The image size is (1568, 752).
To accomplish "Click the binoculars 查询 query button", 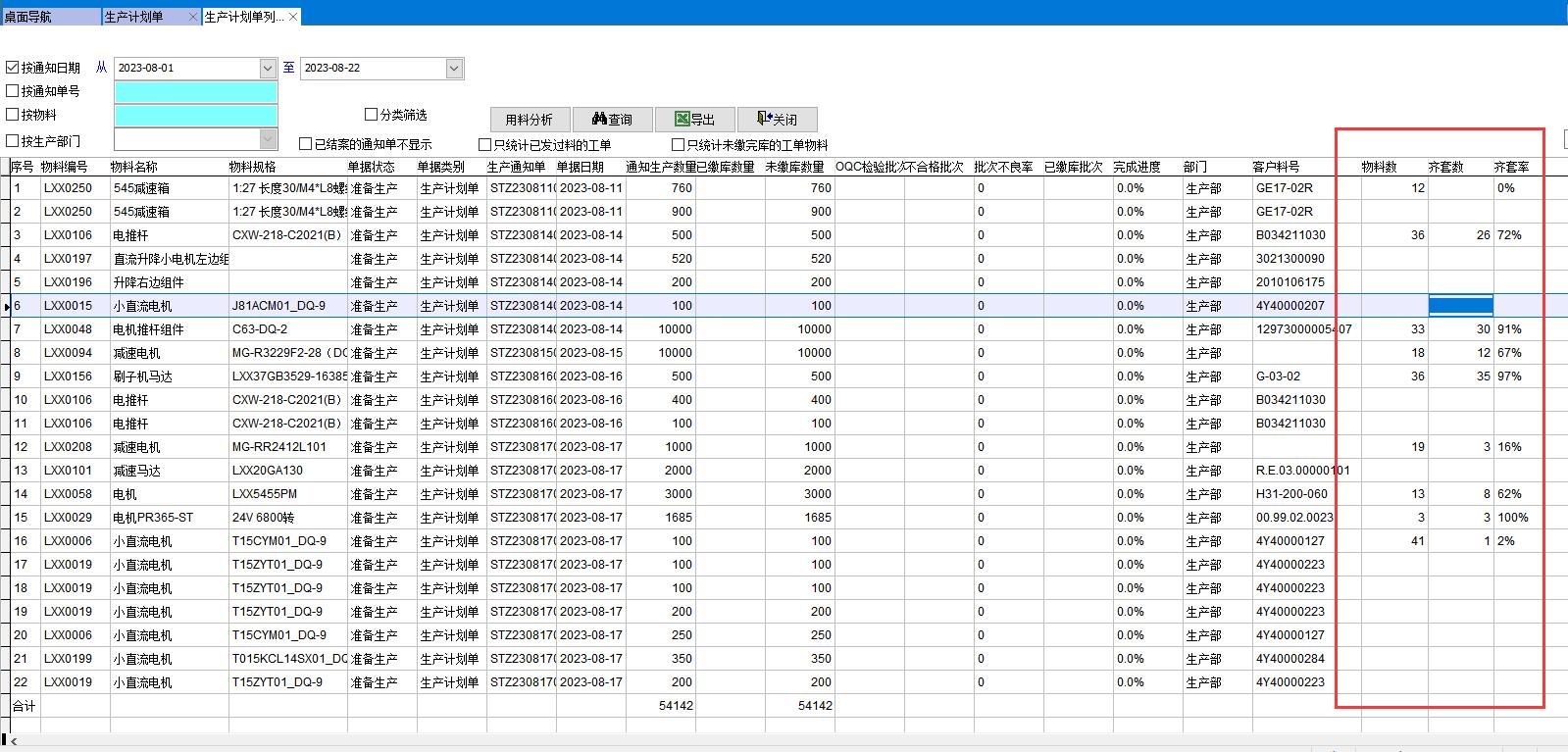I will coord(613,120).
